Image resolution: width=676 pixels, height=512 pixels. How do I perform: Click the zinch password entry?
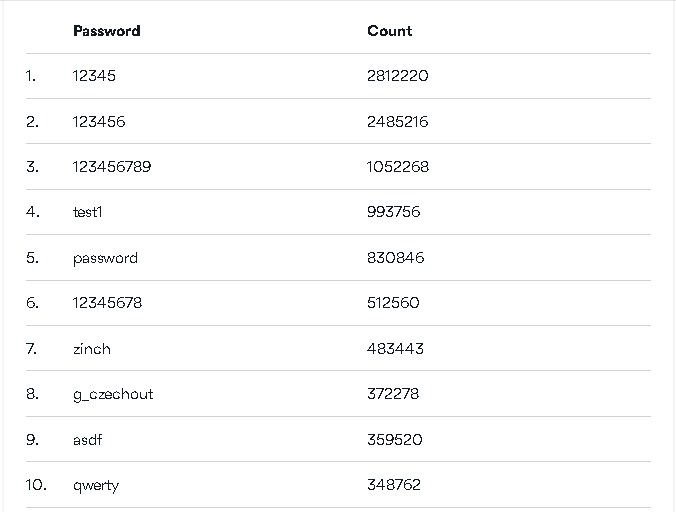point(92,349)
